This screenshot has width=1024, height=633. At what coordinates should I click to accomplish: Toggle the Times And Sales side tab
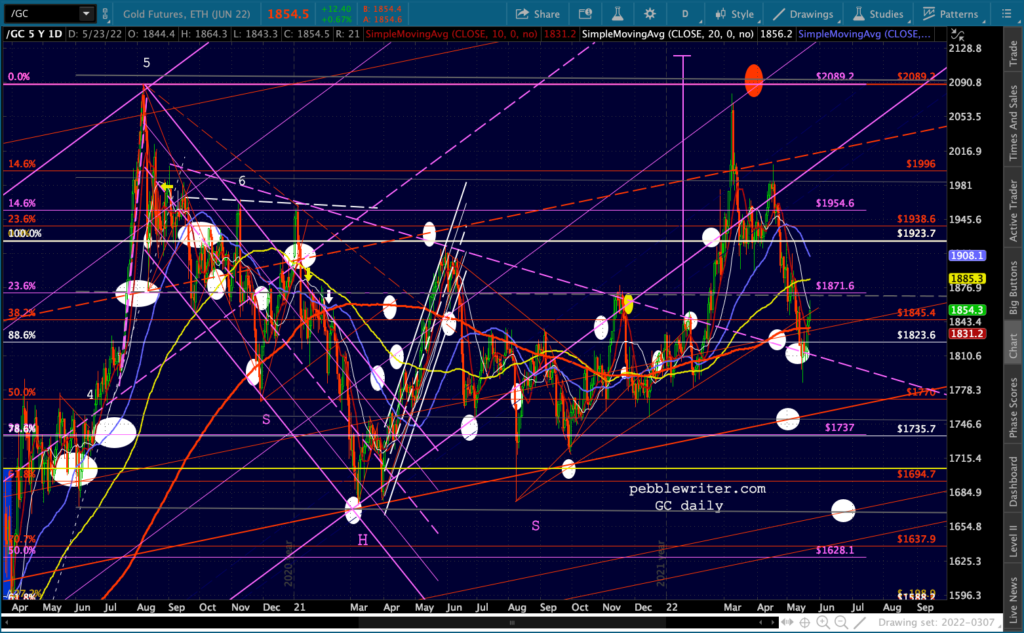pos(1013,123)
